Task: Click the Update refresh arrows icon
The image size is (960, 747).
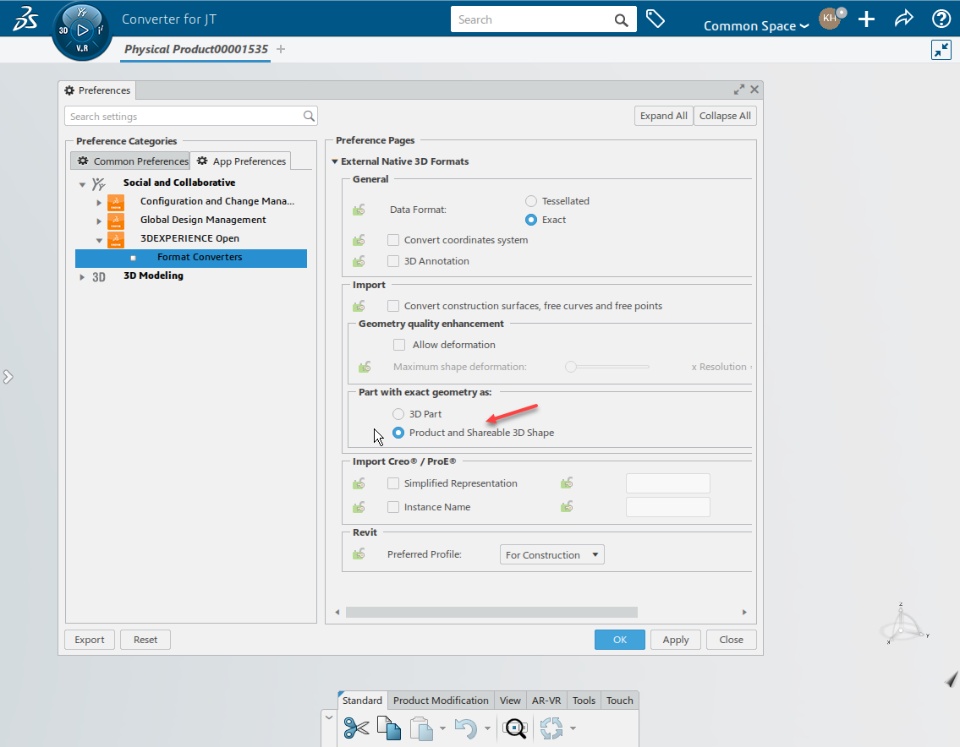Action: (551, 728)
